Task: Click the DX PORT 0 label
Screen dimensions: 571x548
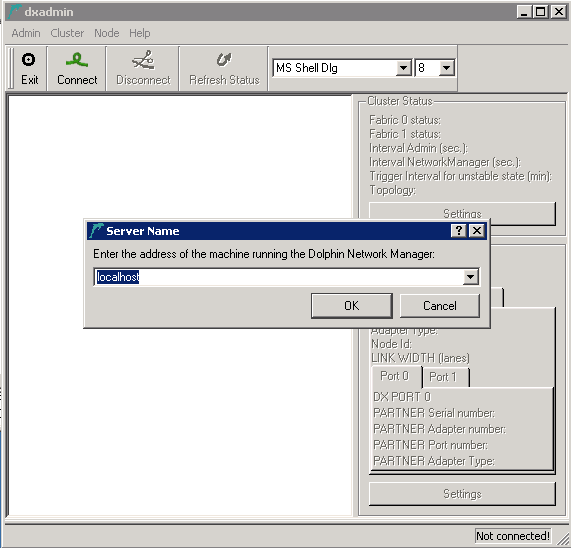Action: click(x=402, y=397)
